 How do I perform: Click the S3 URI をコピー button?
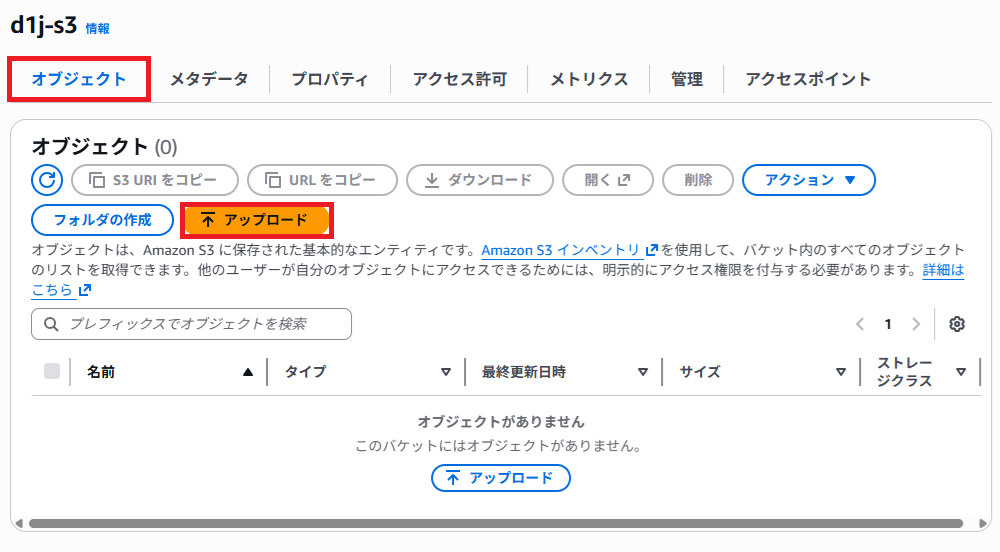click(155, 180)
